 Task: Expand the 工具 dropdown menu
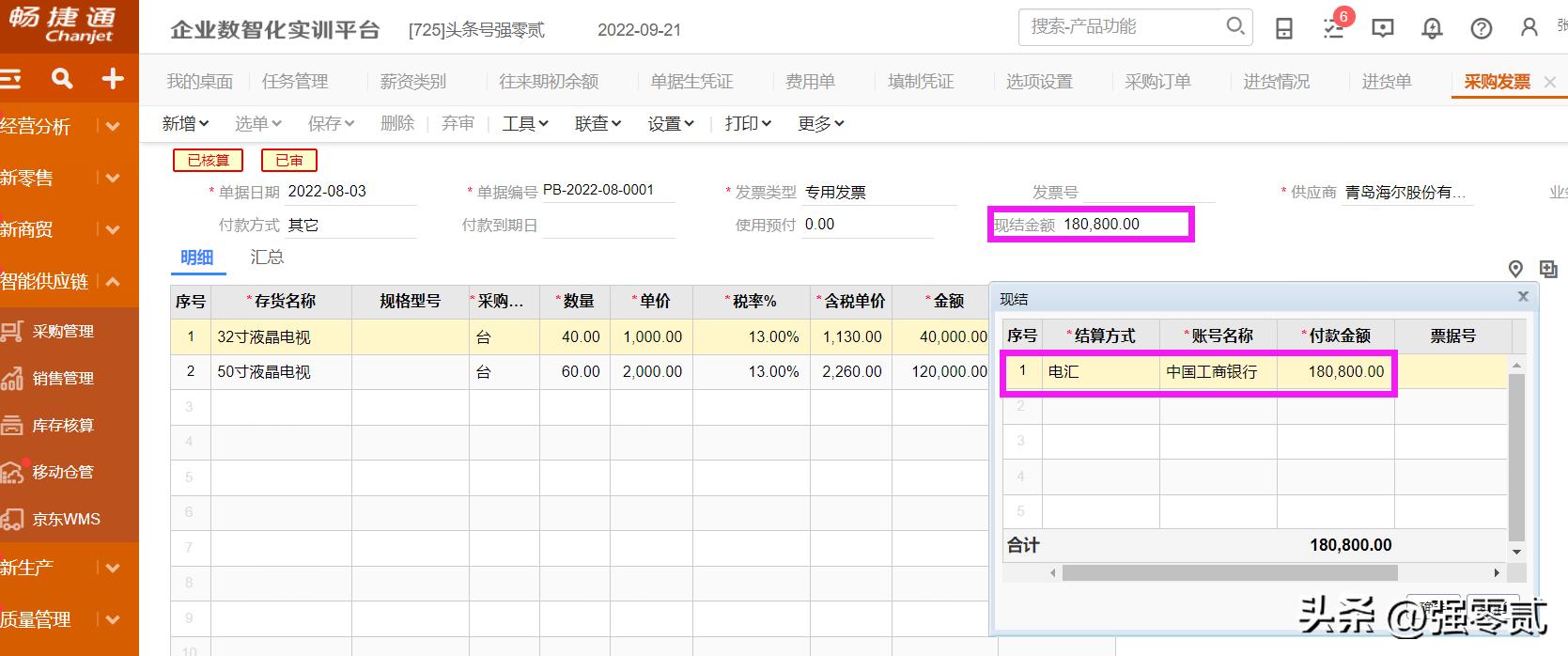click(525, 123)
